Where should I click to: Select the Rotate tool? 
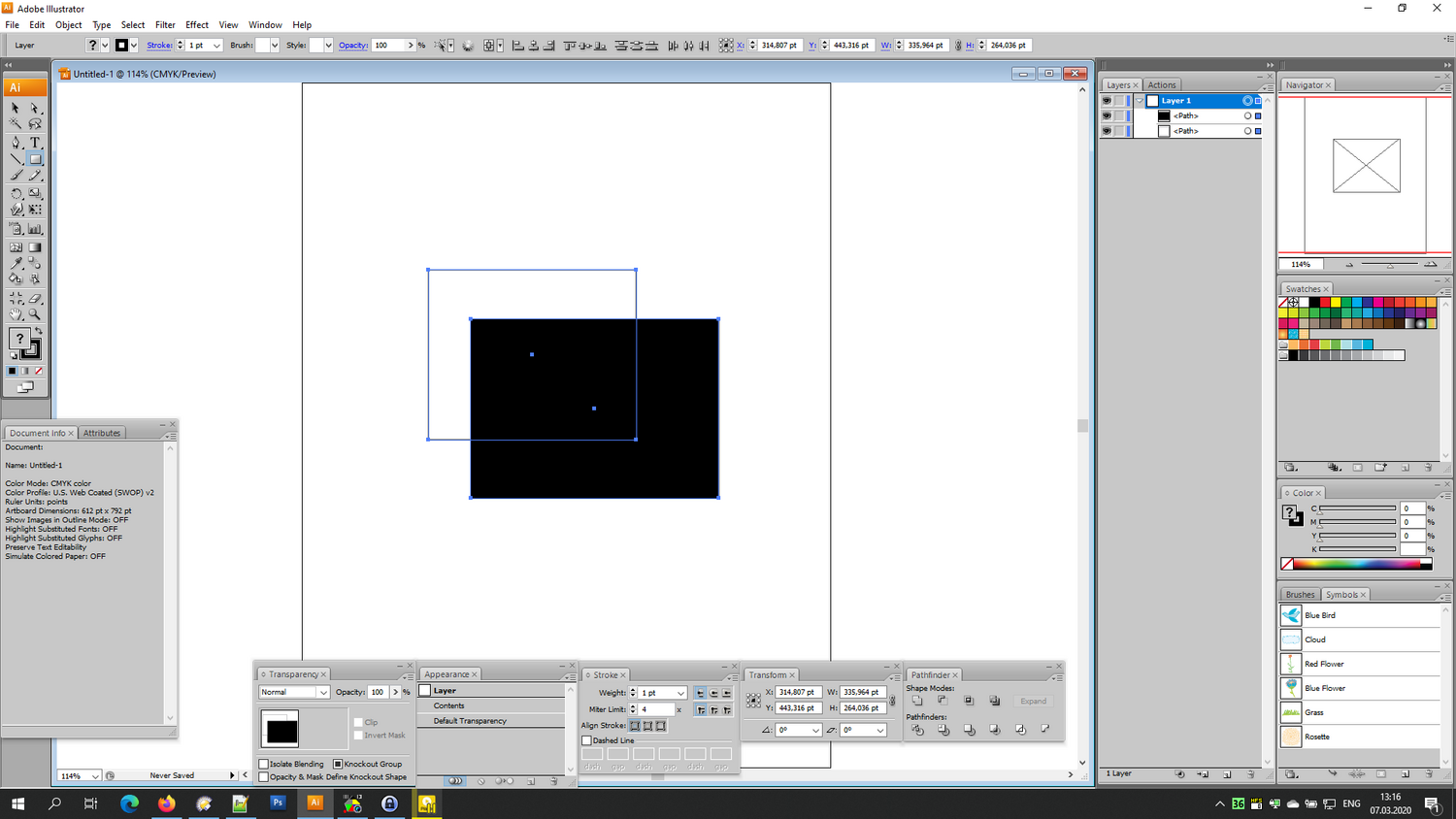coord(16,194)
